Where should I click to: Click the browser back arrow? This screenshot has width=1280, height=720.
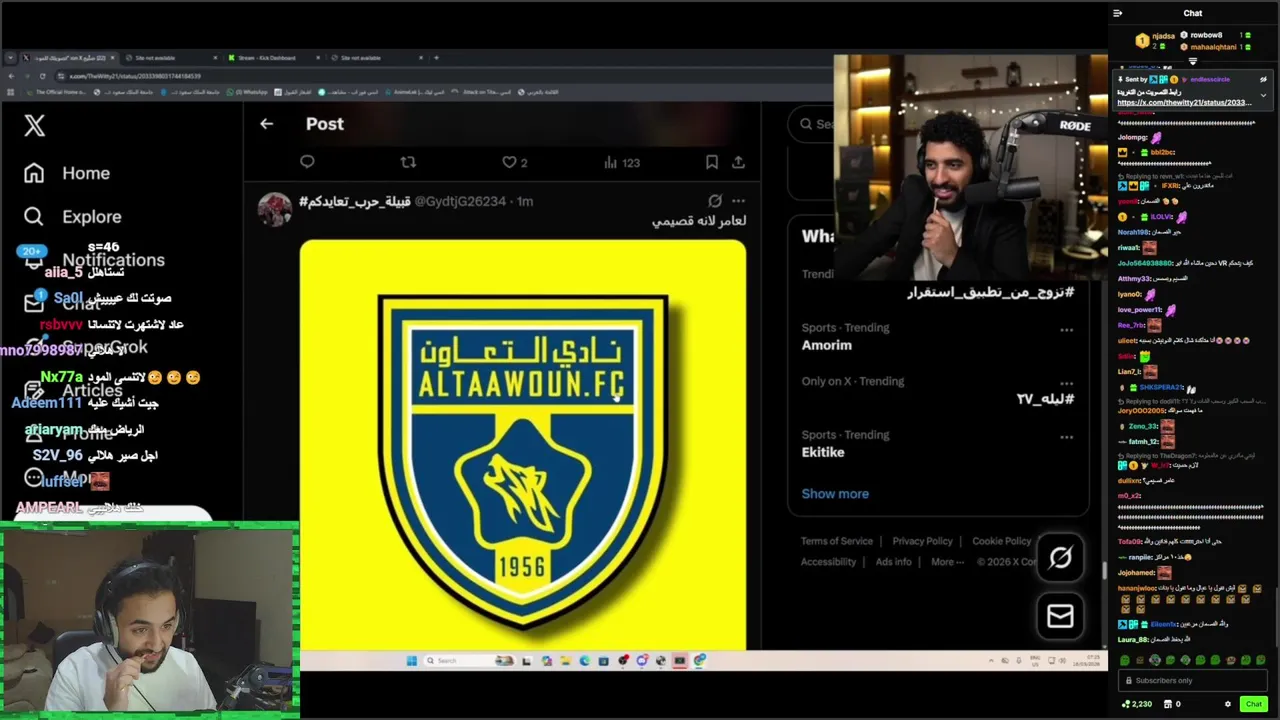click(x=11, y=76)
